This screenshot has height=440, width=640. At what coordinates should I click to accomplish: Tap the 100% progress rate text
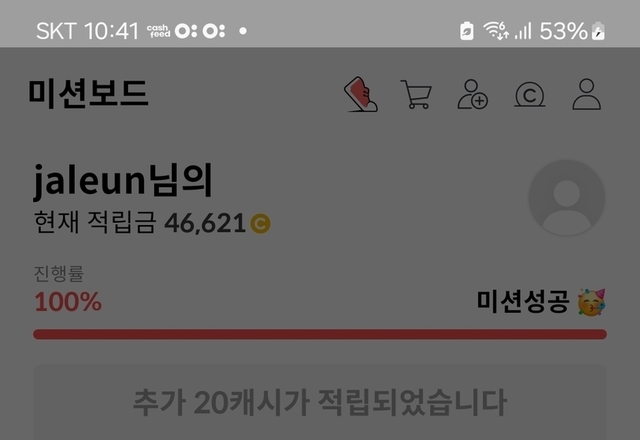click(x=68, y=302)
